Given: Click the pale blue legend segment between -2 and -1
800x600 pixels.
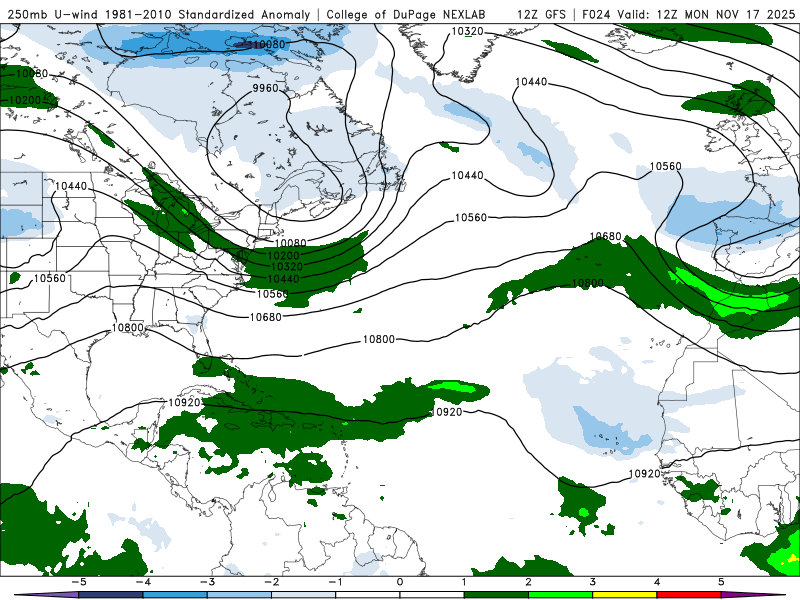Looking at the screenshot, I should tap(304, 595).
